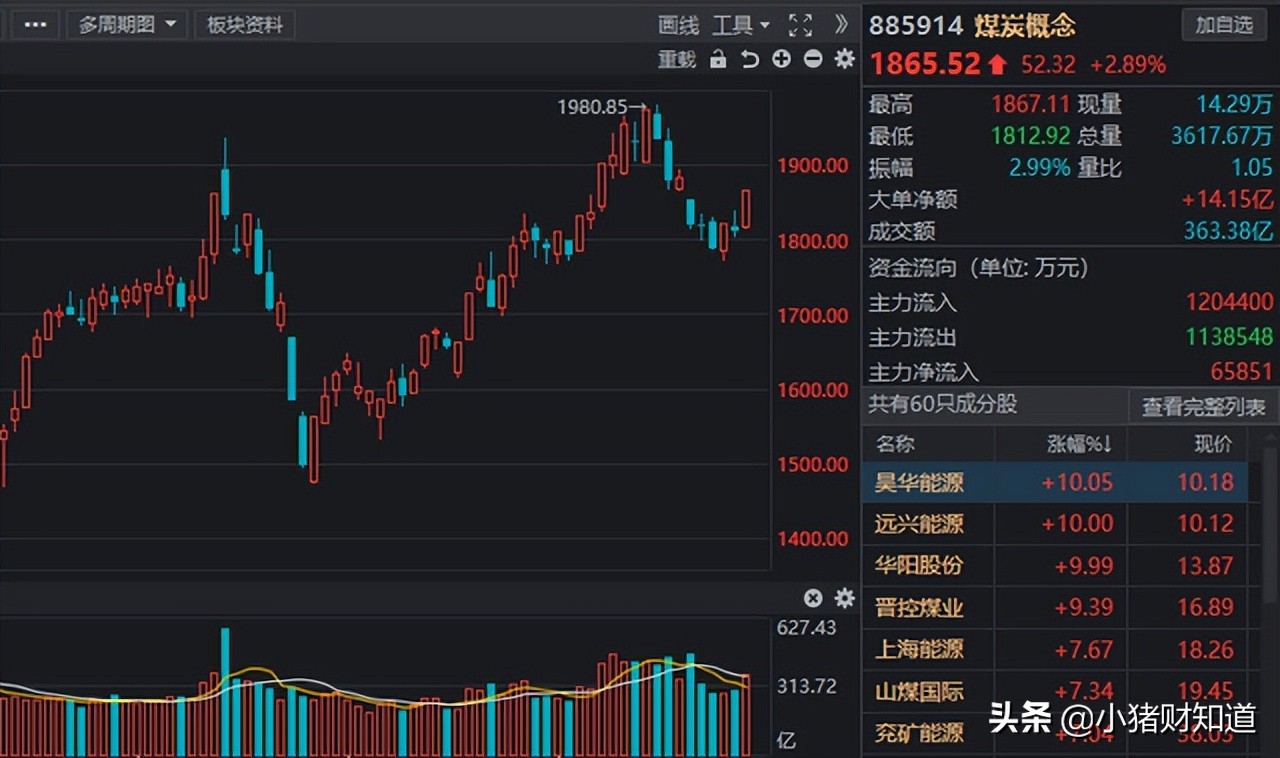This screenshot has width=1280, height=758.
Task: Sort stocks by 涨幅% column
Action: coord(1077,444)
